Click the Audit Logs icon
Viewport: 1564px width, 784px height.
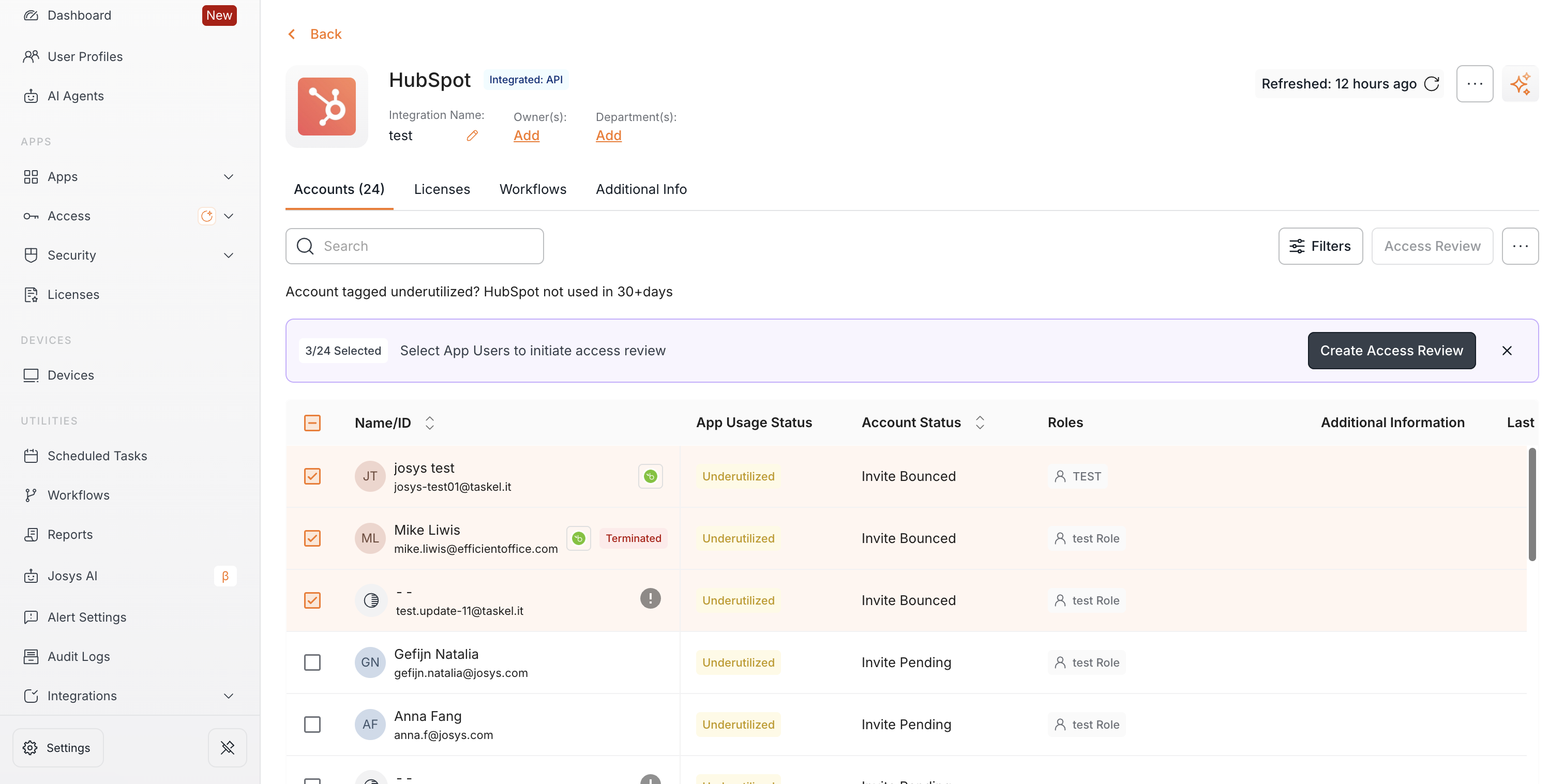click(31, 656)
